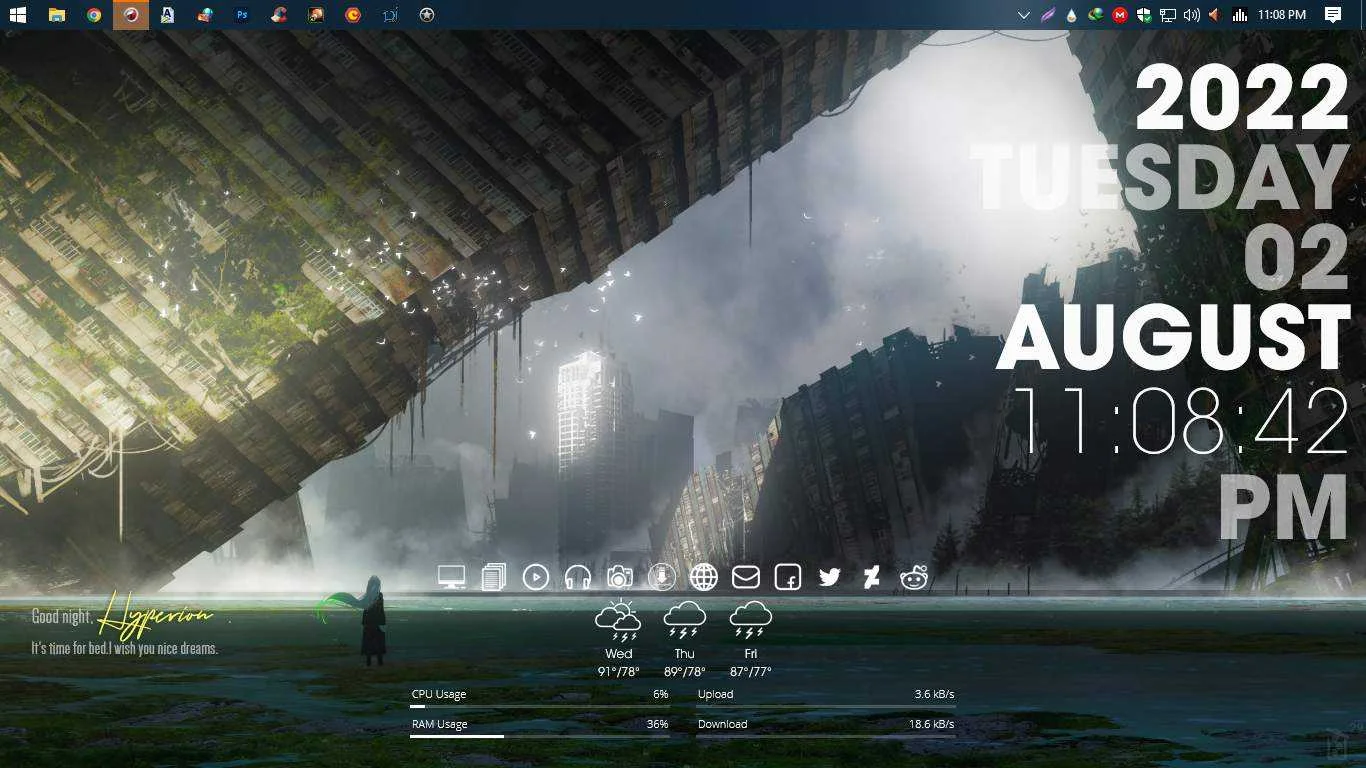Open the Twitter bird launcher icon
1366x768 pixels.
830,577
